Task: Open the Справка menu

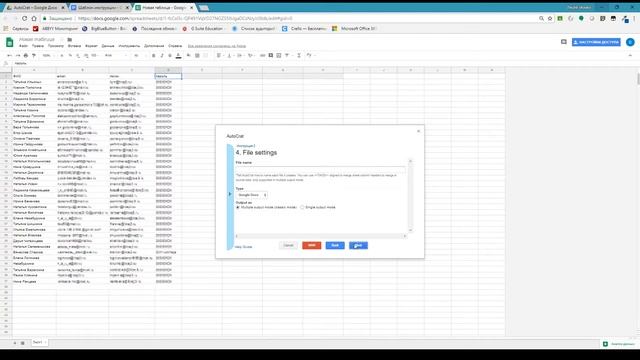Action: coord(175,46)
